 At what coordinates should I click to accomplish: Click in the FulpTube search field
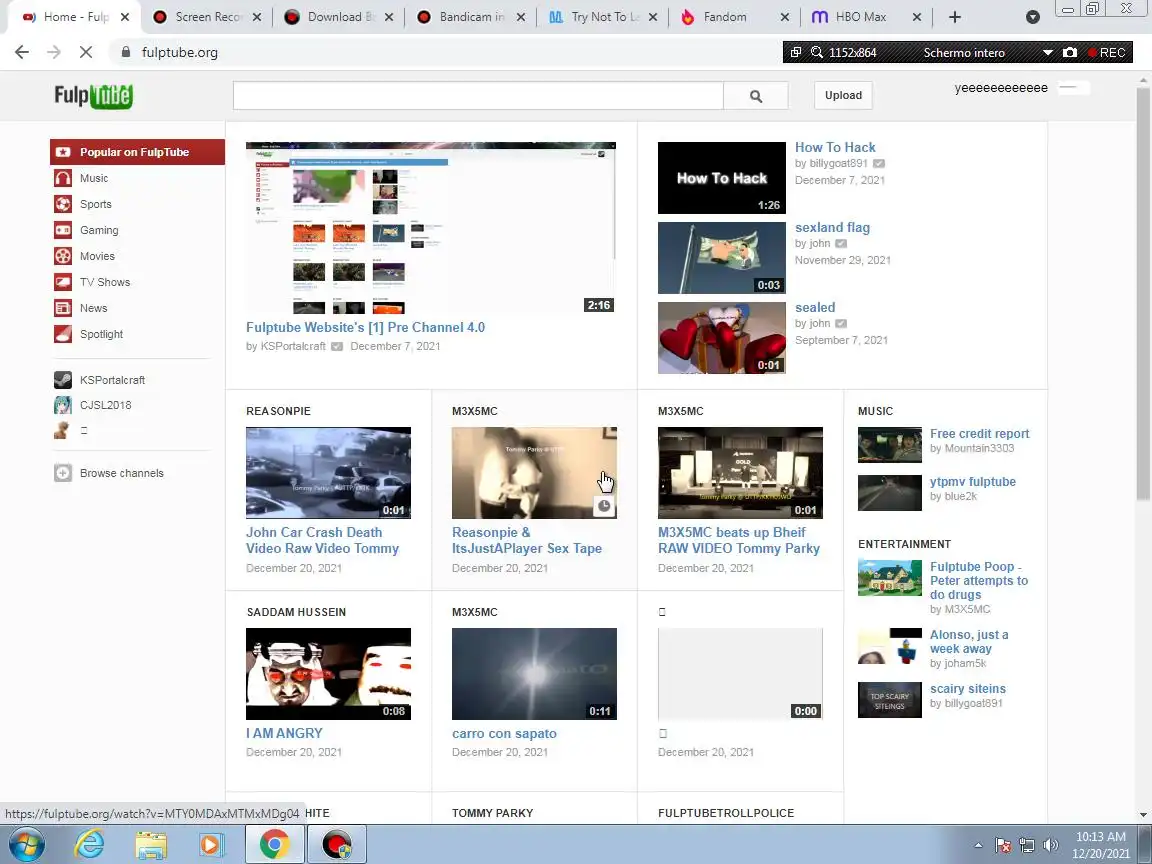click(x=478, y=96)
